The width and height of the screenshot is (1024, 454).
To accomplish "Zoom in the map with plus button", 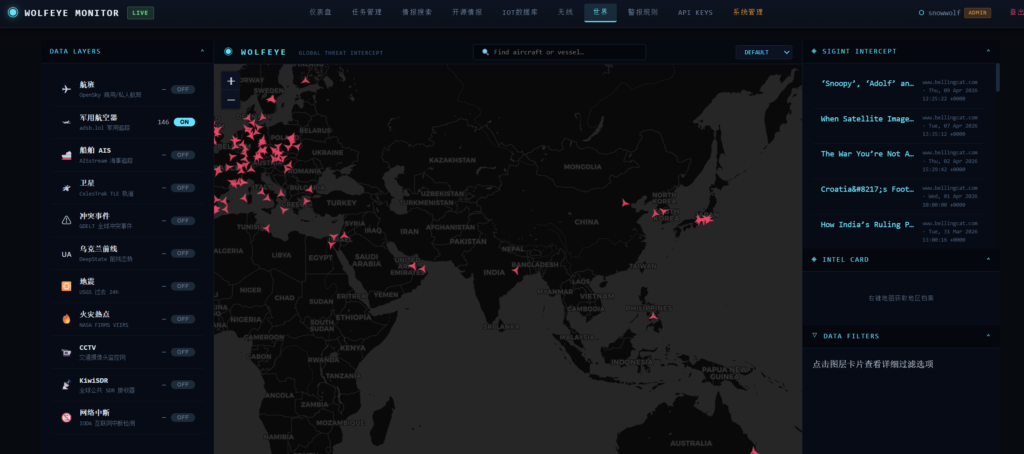I will click(231, 81).
